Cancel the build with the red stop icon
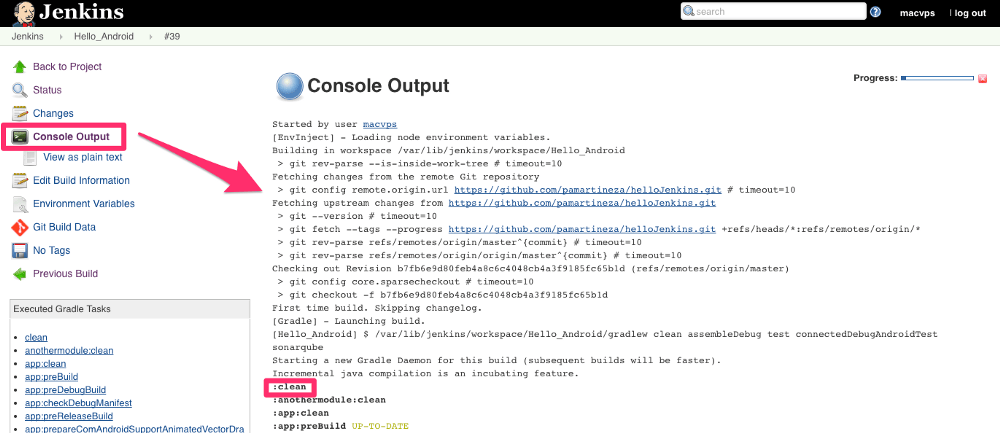 pos(982,78)
